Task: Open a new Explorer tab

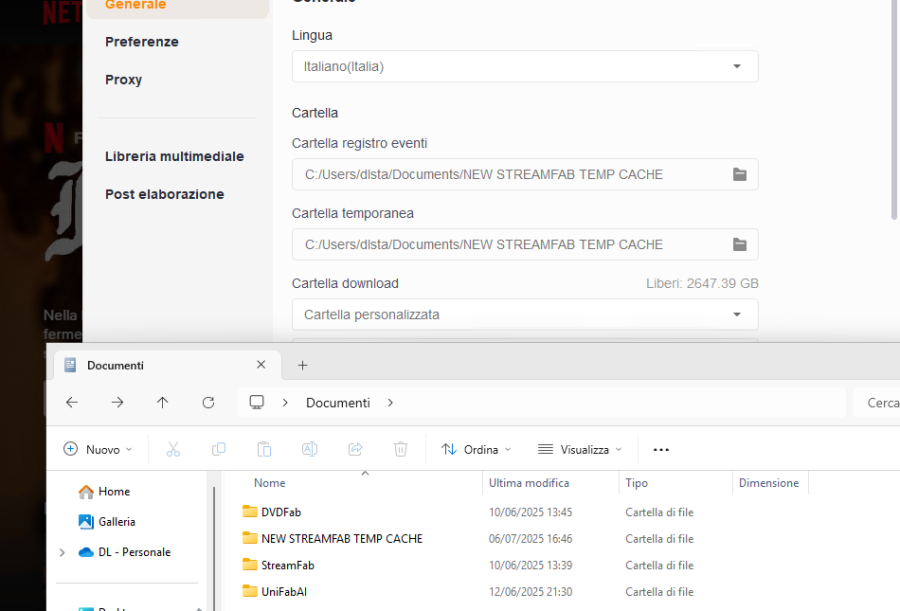Action: coord(303,365)
